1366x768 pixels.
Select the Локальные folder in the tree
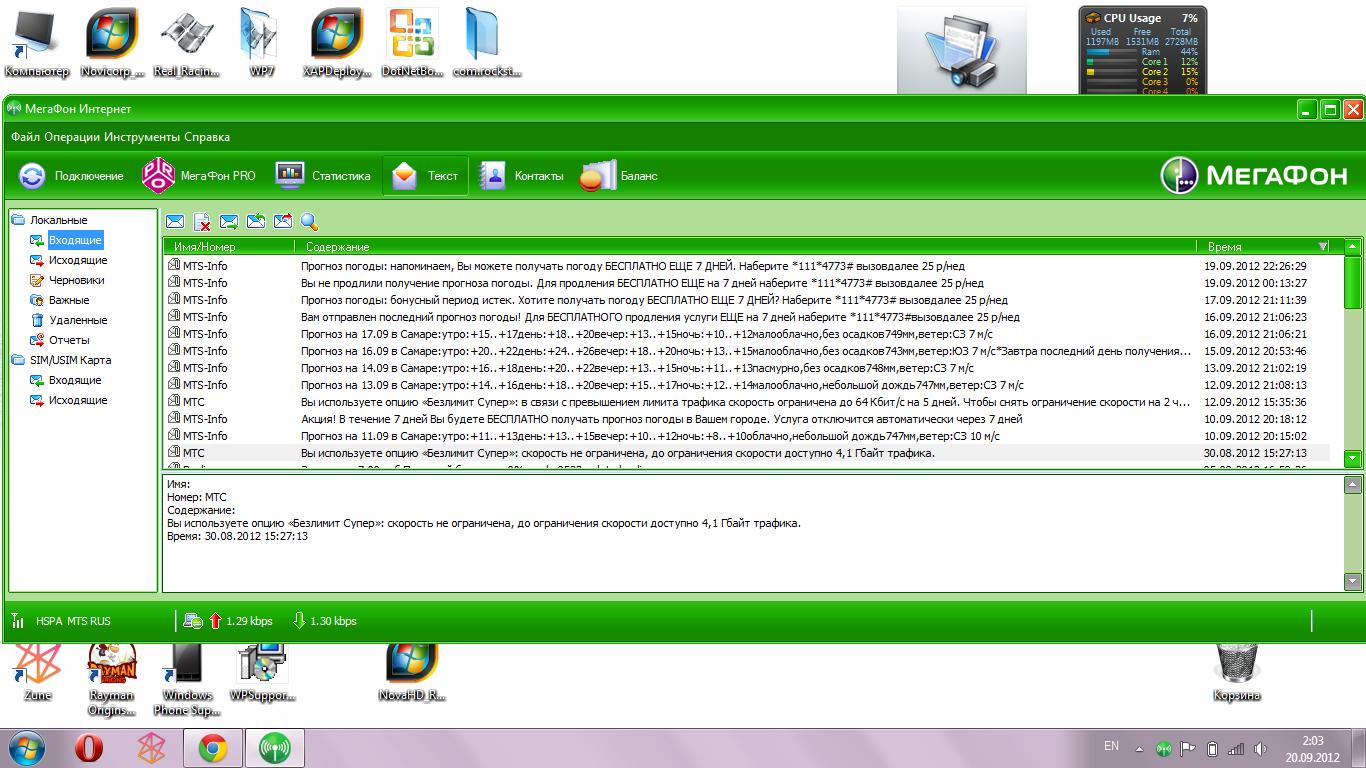[58, 220]
